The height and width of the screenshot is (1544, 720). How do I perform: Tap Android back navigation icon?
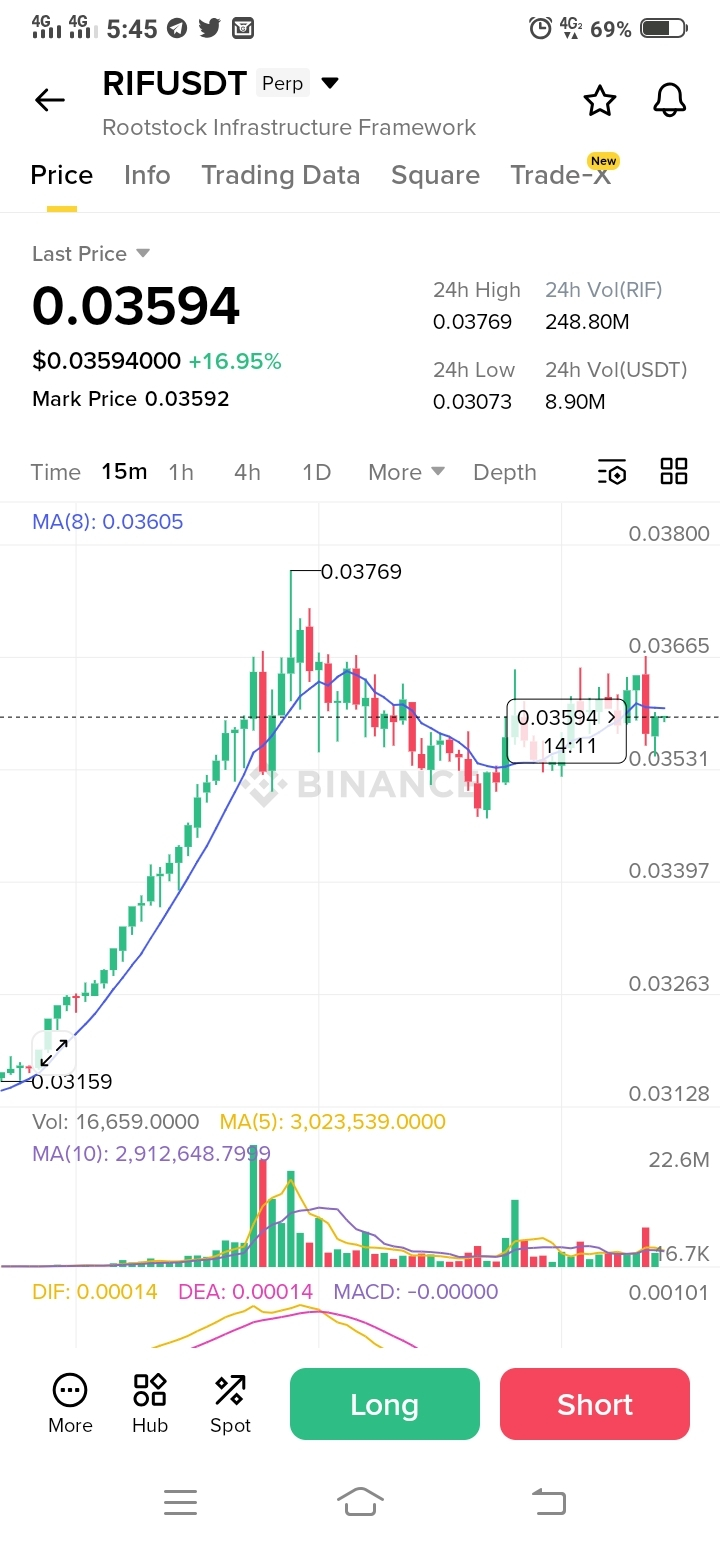tap(548, 1501)
